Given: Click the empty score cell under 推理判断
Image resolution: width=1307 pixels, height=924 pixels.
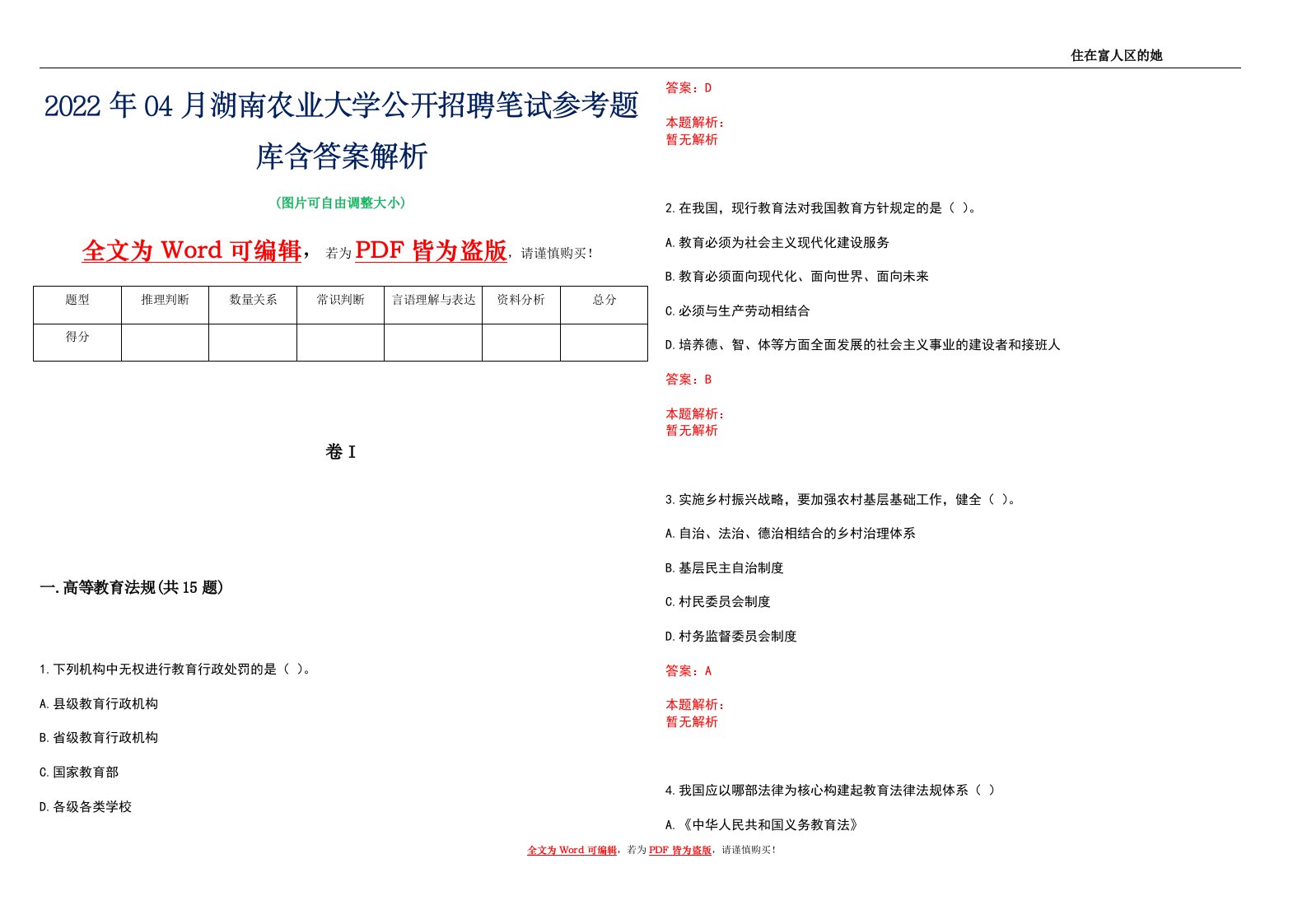Looking at the screenshot, I should point(165,343).
